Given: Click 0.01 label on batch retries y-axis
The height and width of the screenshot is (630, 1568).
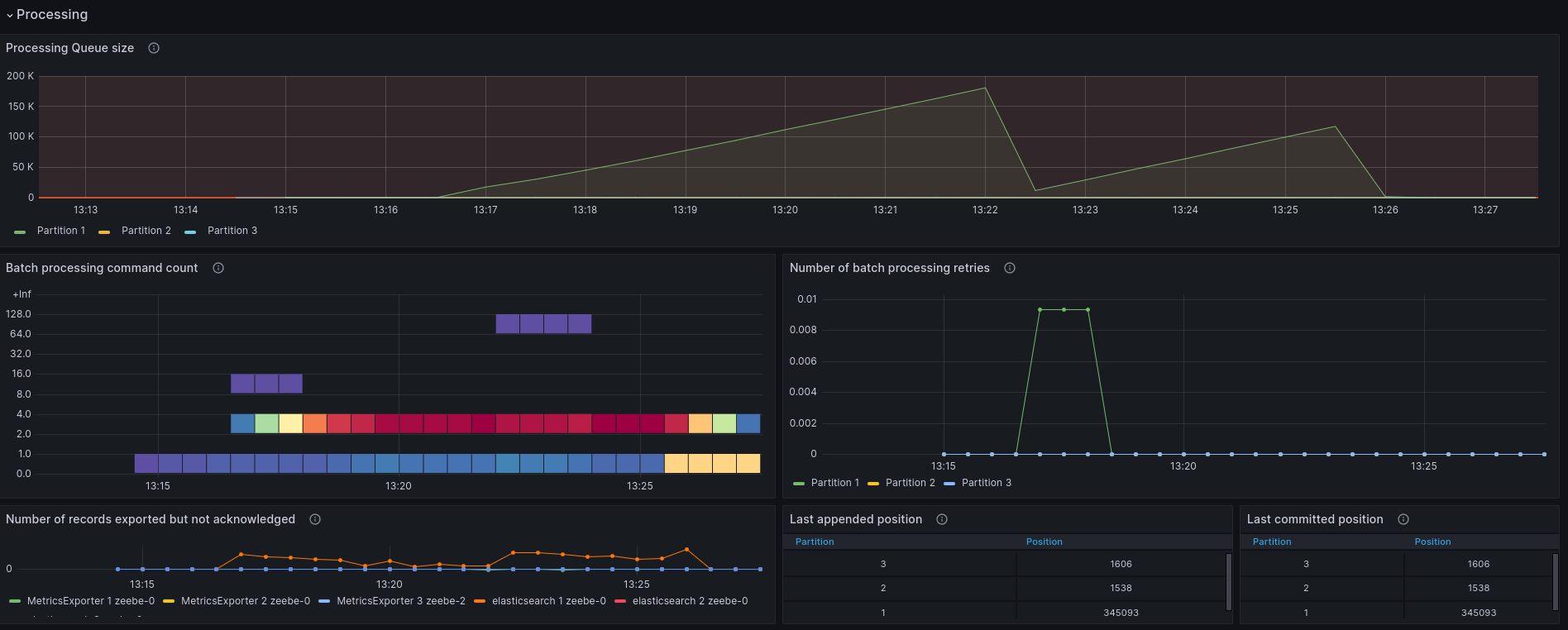Looking at the screenshot, I should click(x=807, y=299).
